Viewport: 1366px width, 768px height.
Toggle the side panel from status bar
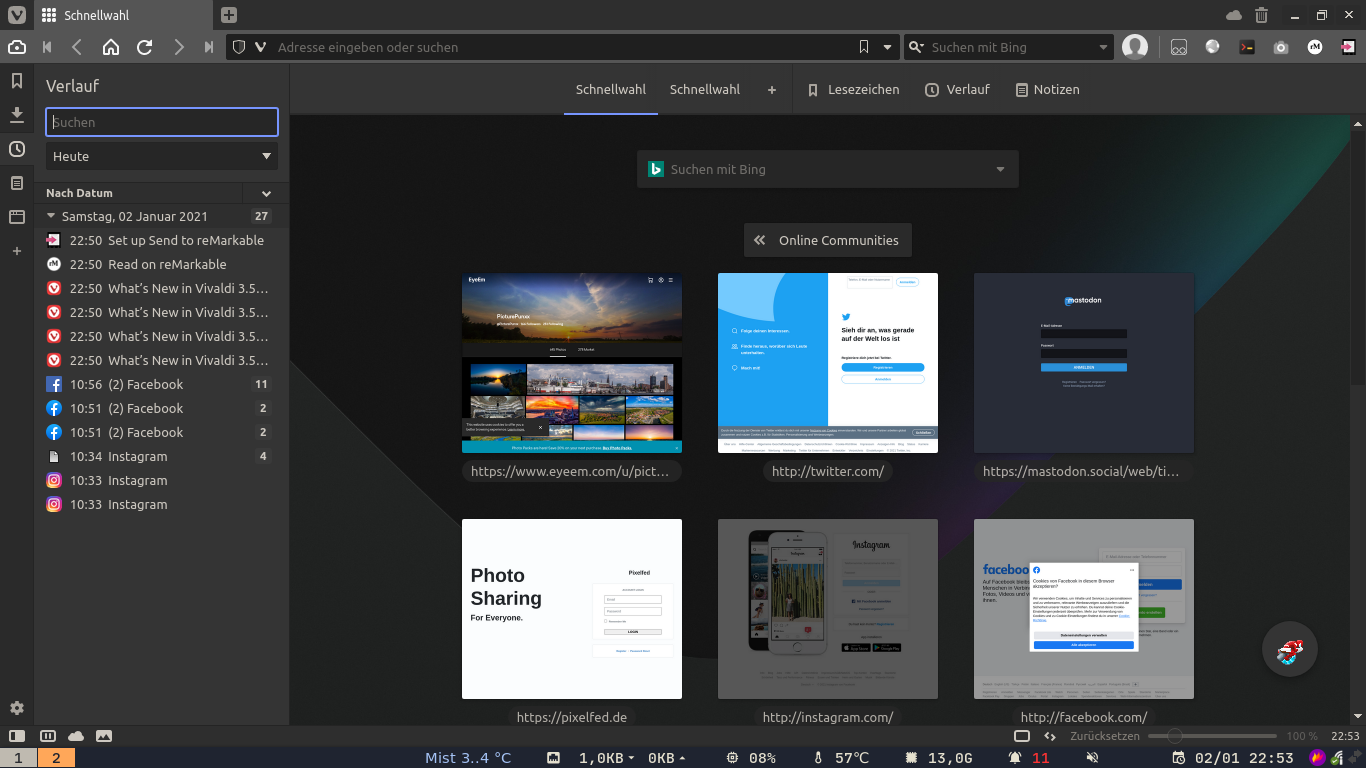(x=17, y=736)
